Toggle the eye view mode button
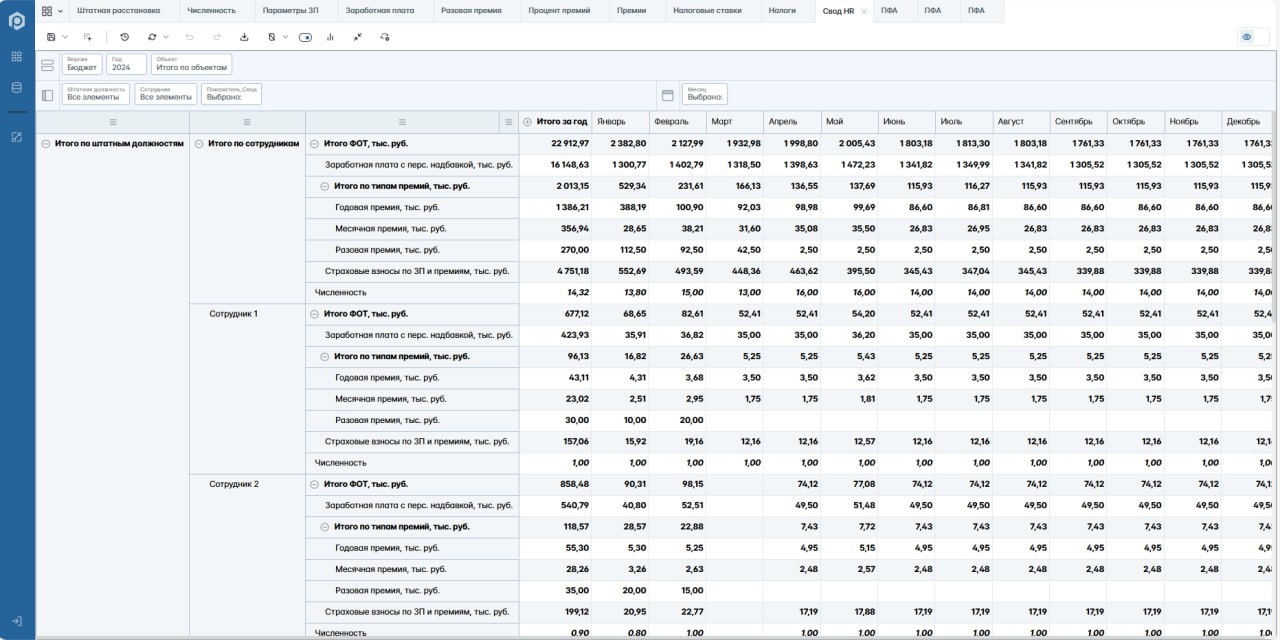The image size is (1280, 640). (x=1246, y=37)
